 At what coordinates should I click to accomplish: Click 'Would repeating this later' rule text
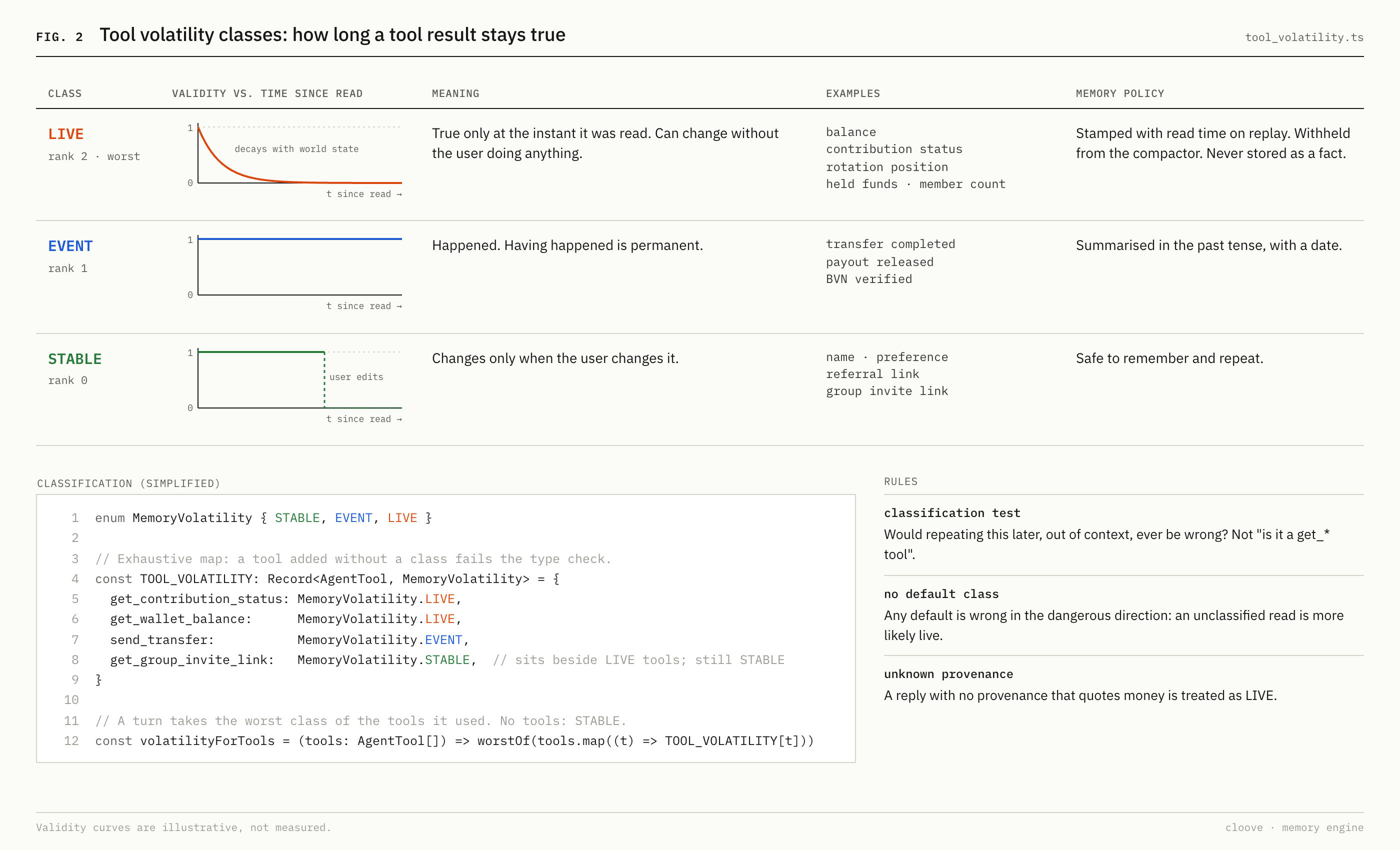pos(1107,544)
